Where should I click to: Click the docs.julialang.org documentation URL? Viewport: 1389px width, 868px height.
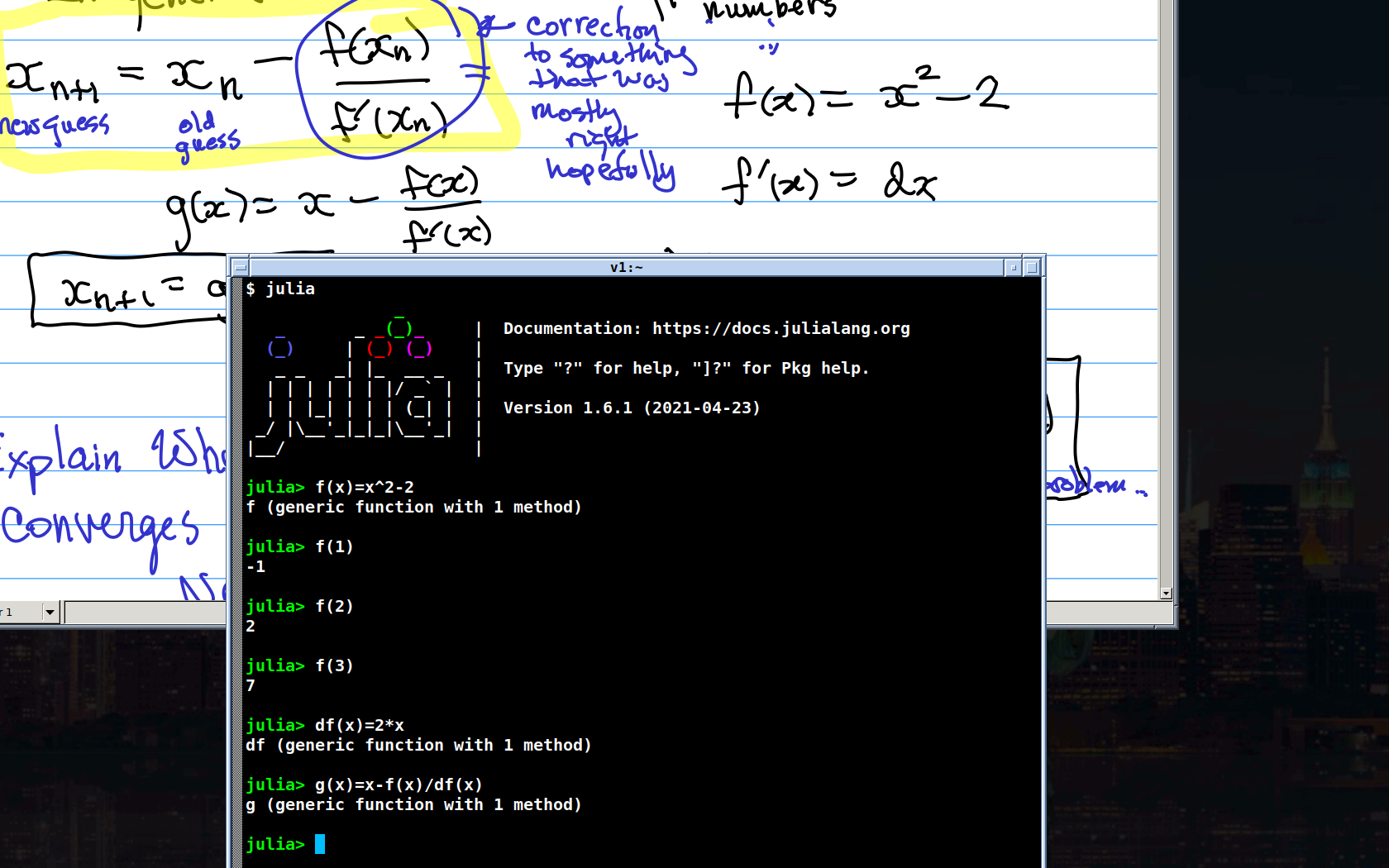(780, 329)
